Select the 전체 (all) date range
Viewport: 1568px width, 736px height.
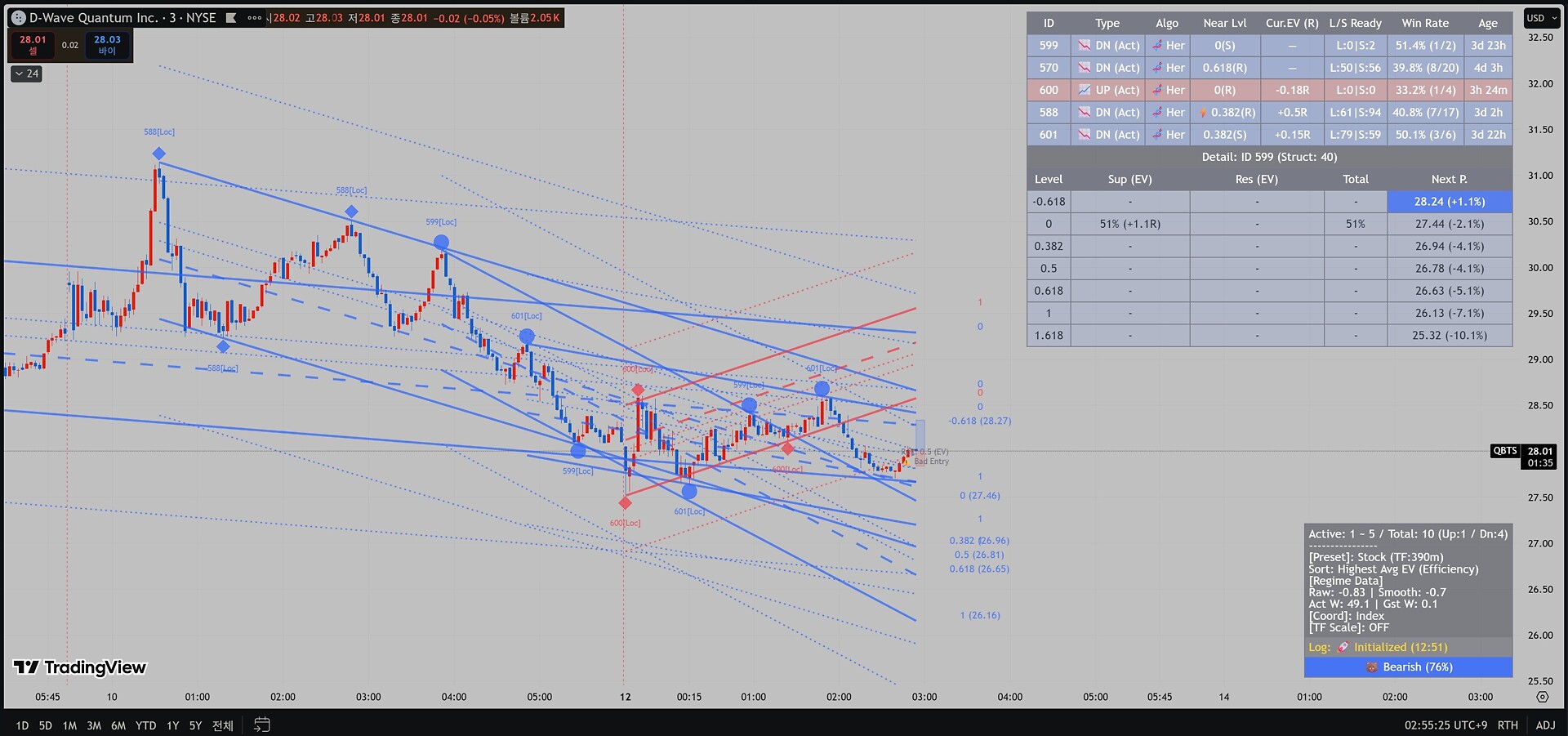[x=223, y=725]
